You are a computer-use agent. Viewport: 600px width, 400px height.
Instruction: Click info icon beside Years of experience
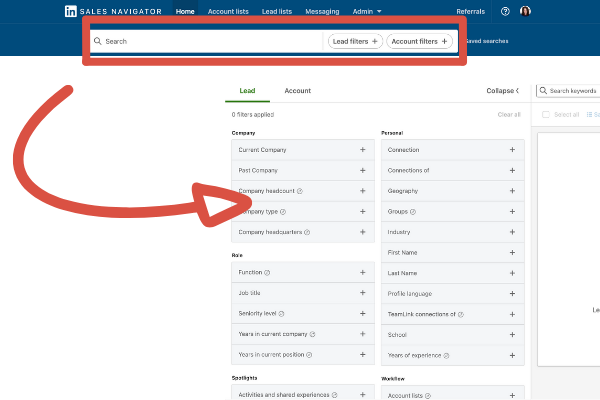[446, 356]
